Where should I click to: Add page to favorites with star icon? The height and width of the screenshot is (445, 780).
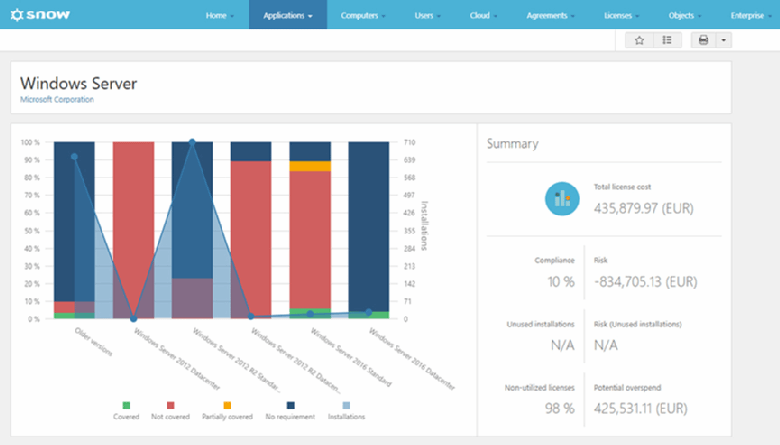tap(639, 40)
